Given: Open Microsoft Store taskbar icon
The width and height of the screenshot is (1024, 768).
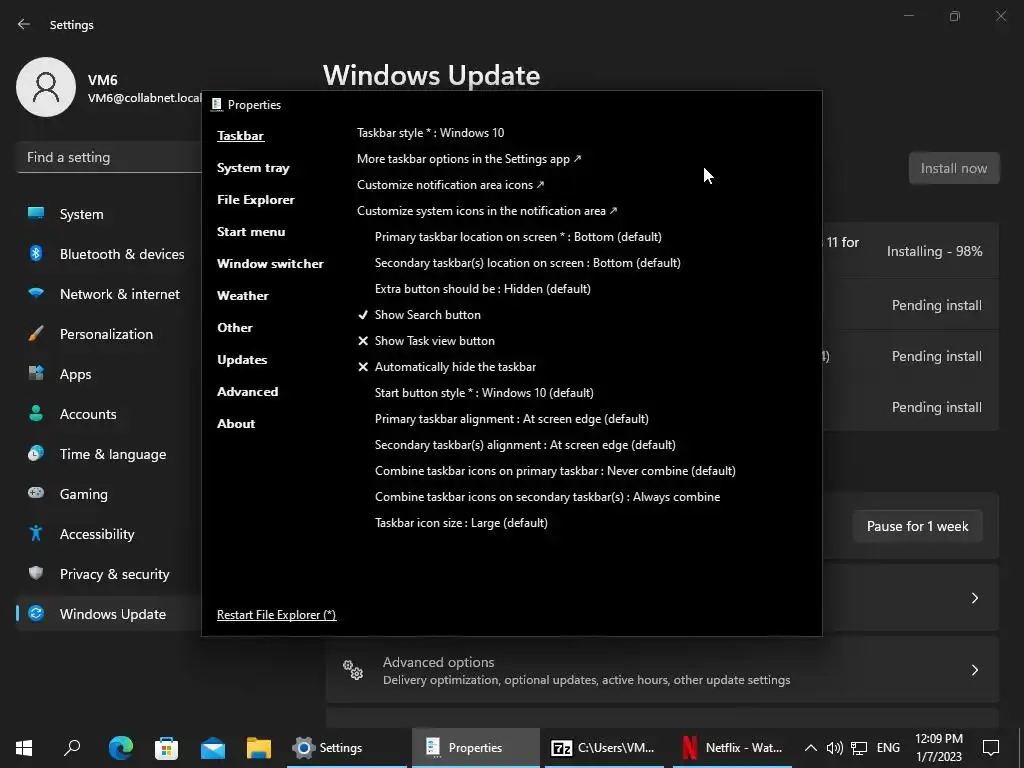Looking at the screenshot, I should pyautogui.click(x=167, y=748).
